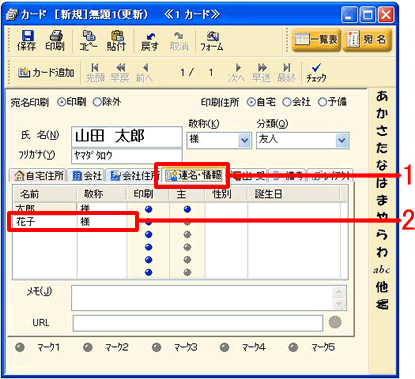Jump to か index in sidebar

(382, 114)
